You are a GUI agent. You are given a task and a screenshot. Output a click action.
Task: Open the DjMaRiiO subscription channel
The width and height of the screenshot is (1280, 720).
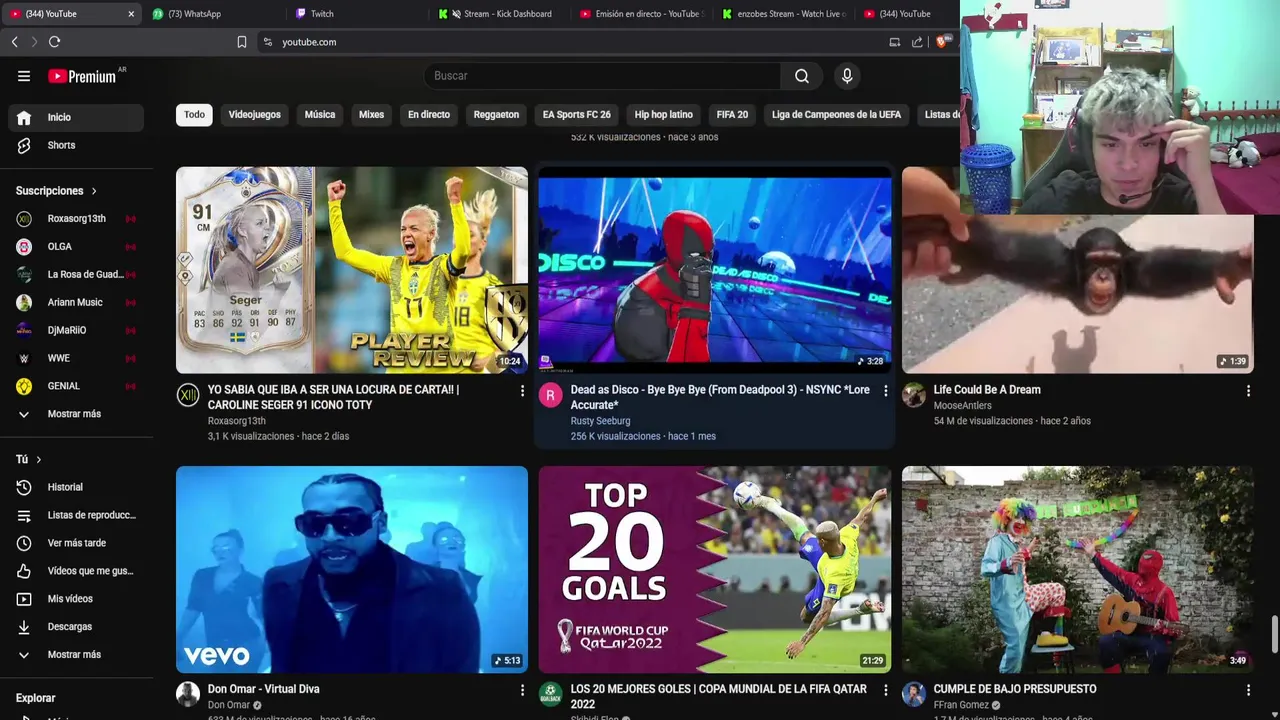pos(76,331)
